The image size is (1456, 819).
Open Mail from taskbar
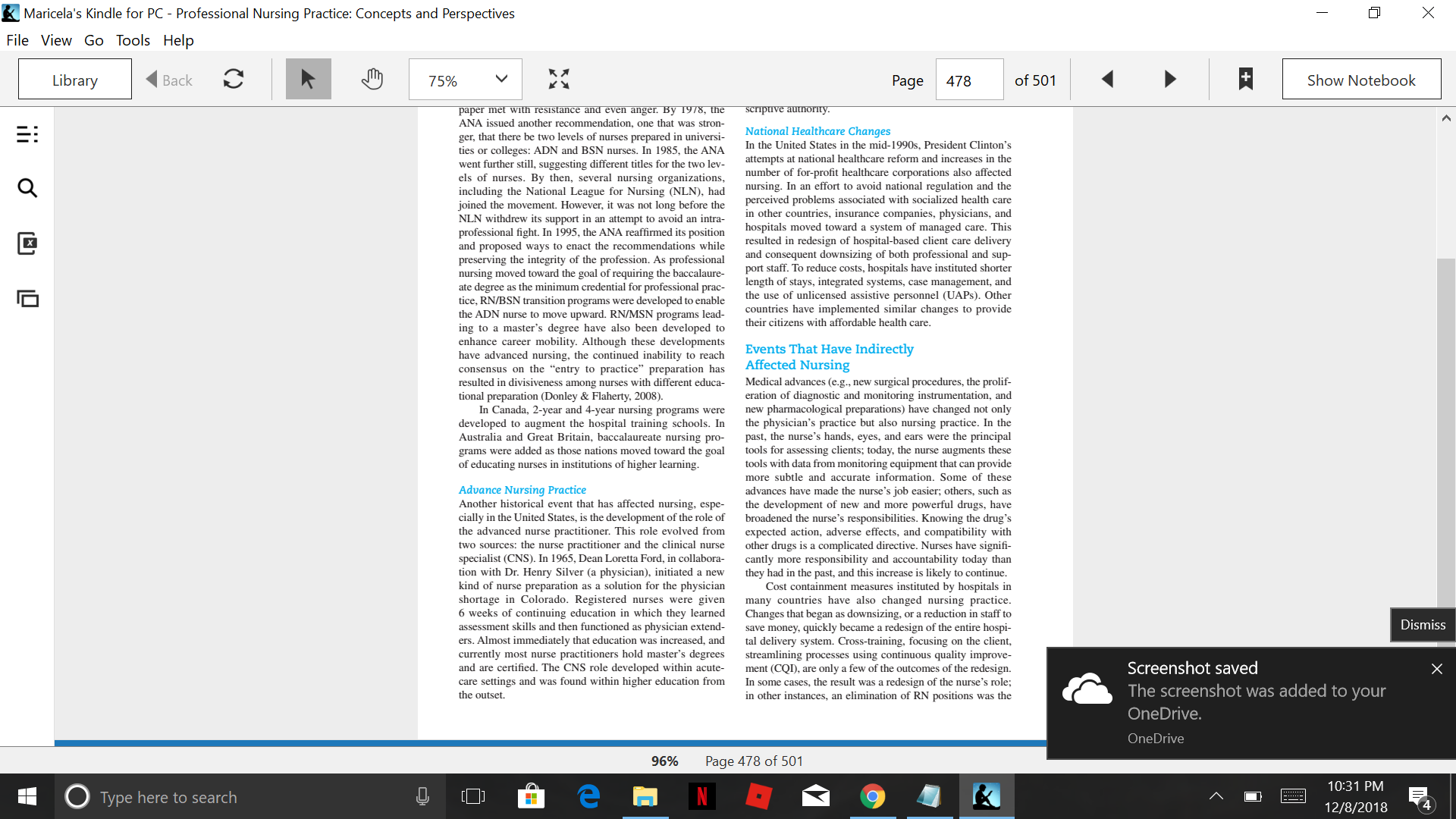coord(816,796)
